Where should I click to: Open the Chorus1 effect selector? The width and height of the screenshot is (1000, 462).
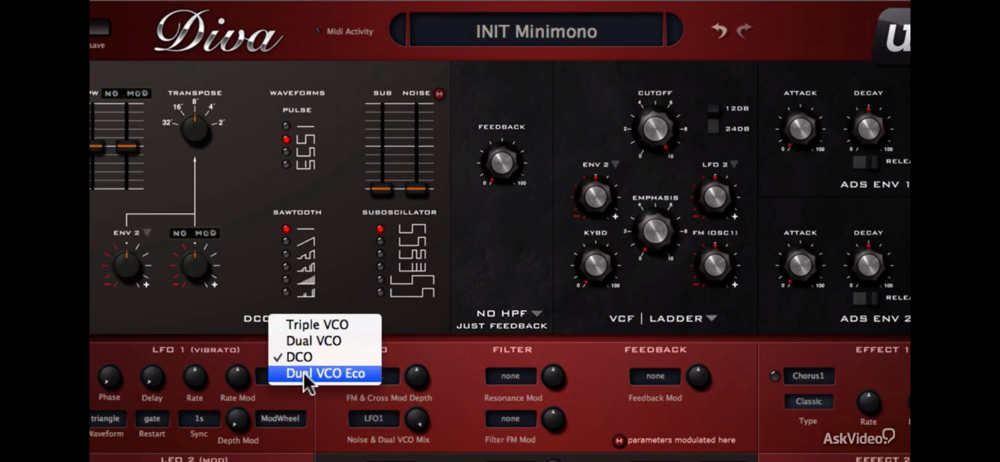(x=809, y=376)
